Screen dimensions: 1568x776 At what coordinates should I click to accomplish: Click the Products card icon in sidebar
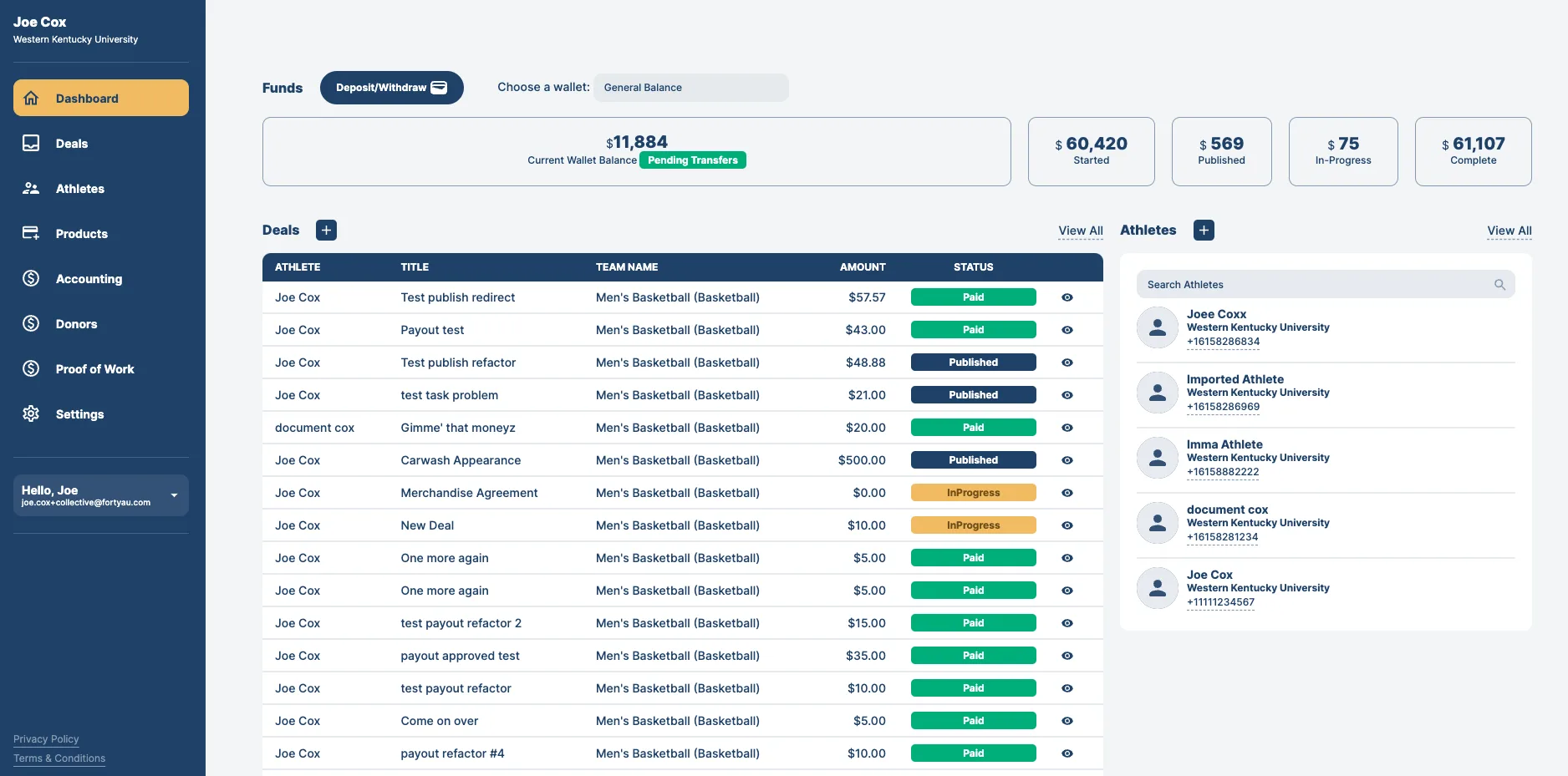pyautogui.click(x=31, y=233)
